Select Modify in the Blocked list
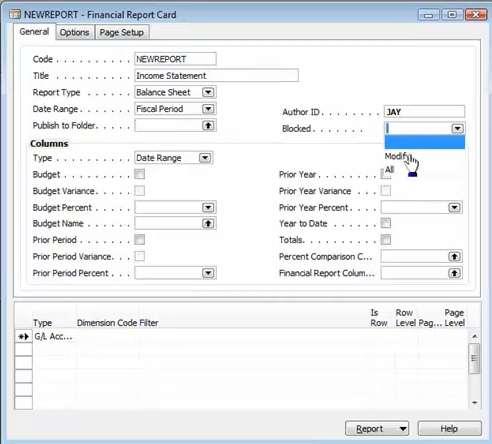This screenshot has height=444, width=492. (424, 156)
